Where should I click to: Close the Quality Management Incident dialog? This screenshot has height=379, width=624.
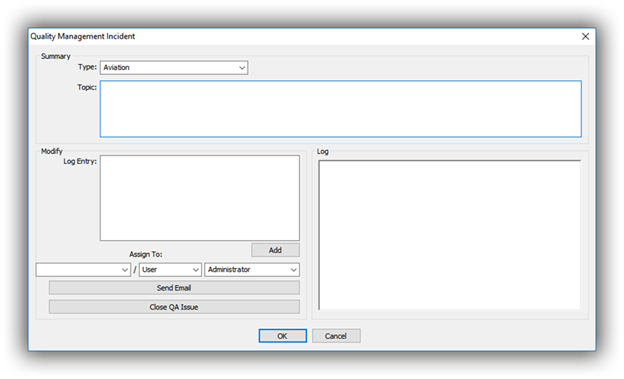(585, 37)
